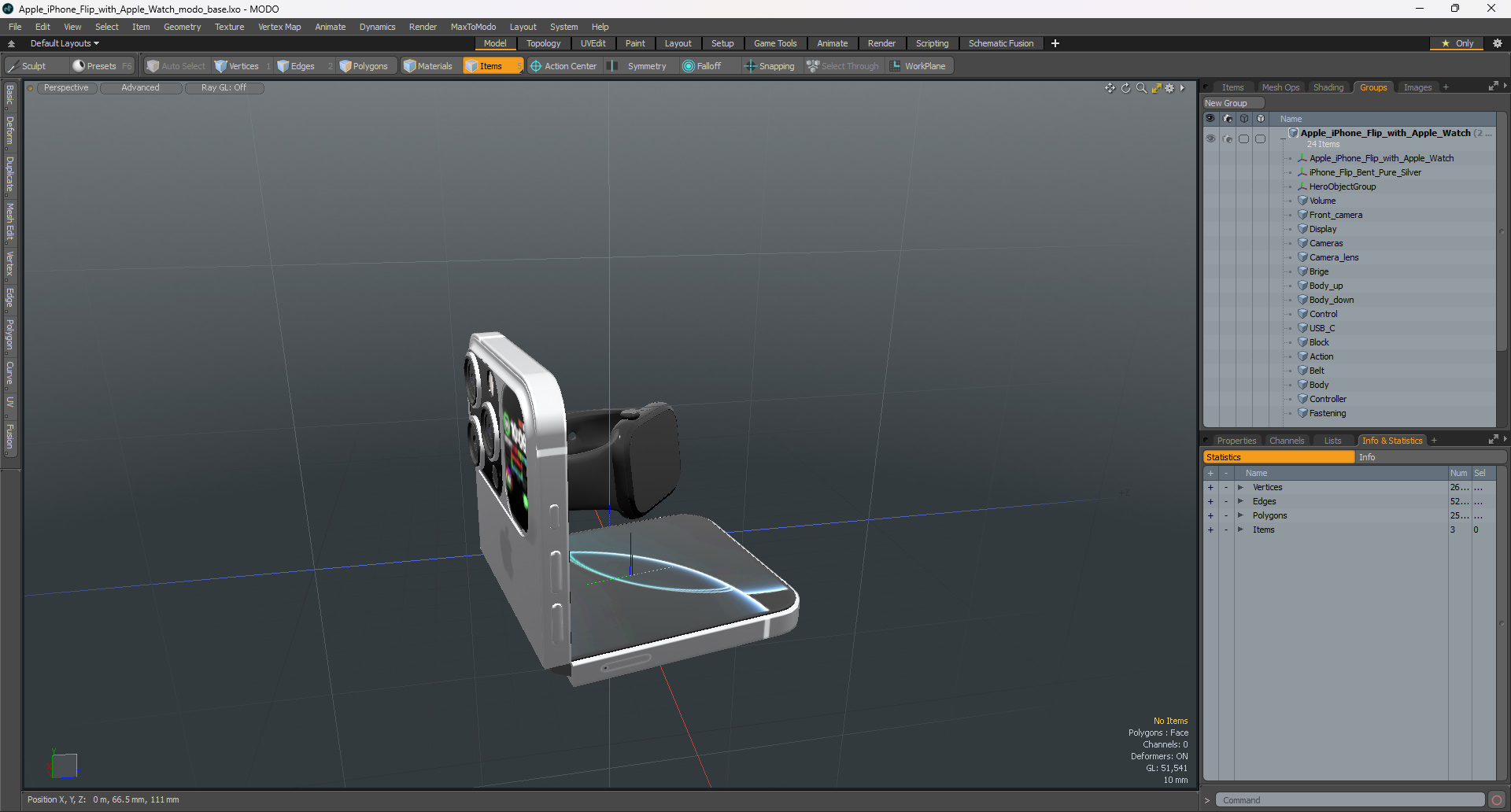Toggle Ray GL: Off setting

tap(224, 88)
